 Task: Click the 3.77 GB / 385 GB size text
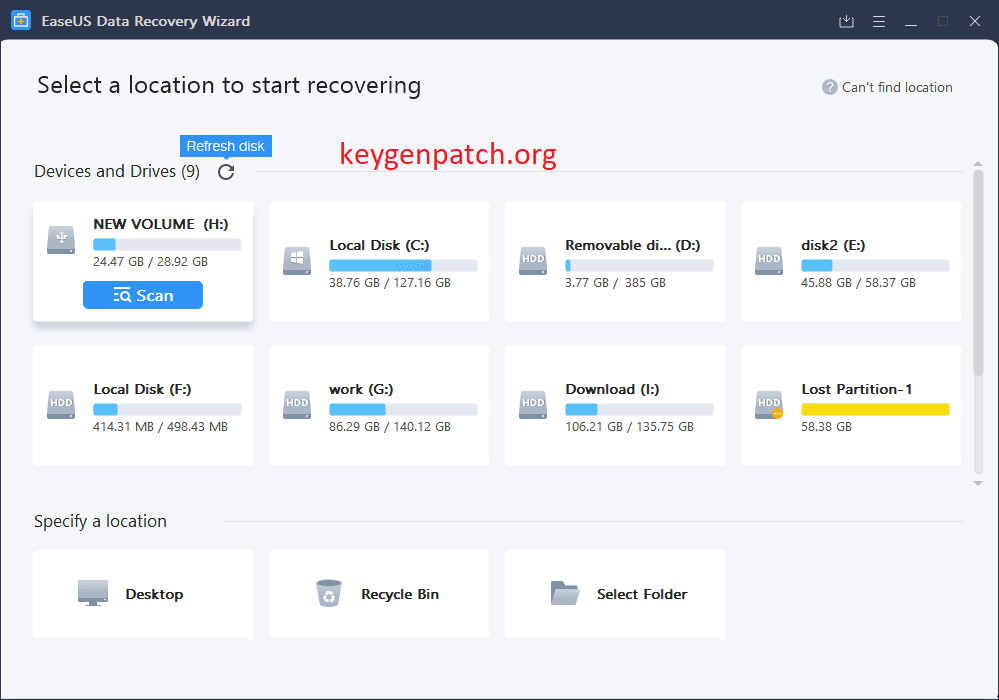pyautogui.click(x=615, y=283)
